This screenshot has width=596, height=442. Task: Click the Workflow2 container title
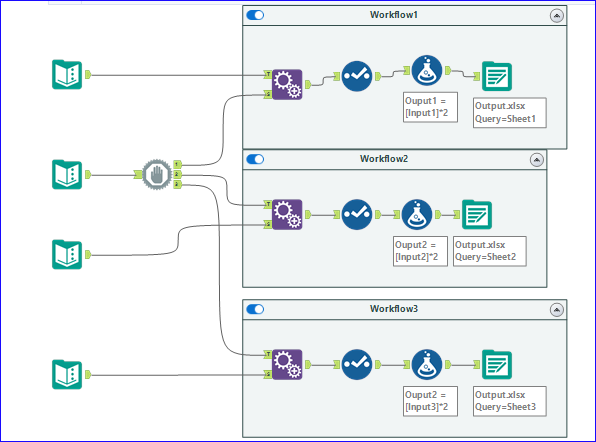point(384,159)
